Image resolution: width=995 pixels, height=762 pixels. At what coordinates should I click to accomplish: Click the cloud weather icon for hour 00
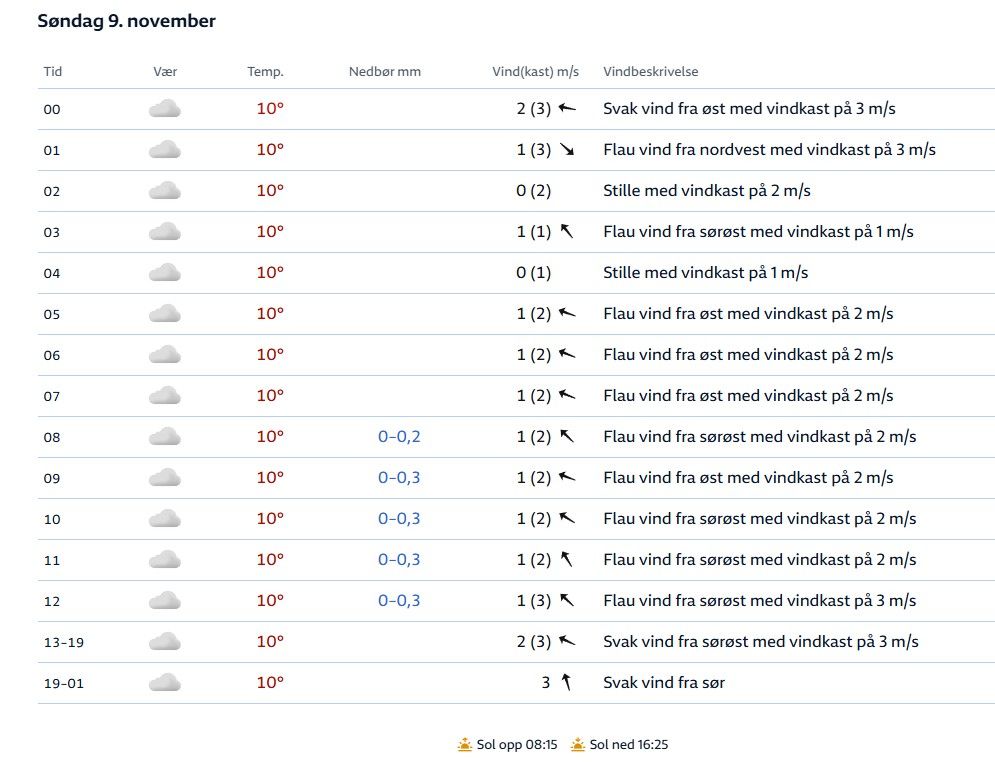coord(165,109)
